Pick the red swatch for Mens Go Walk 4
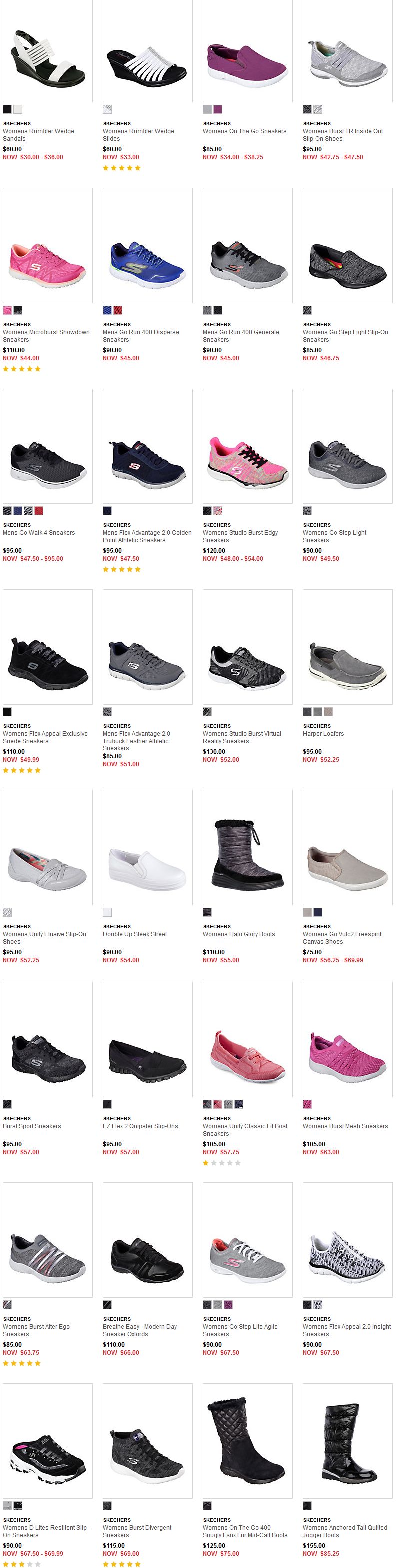 39,511
